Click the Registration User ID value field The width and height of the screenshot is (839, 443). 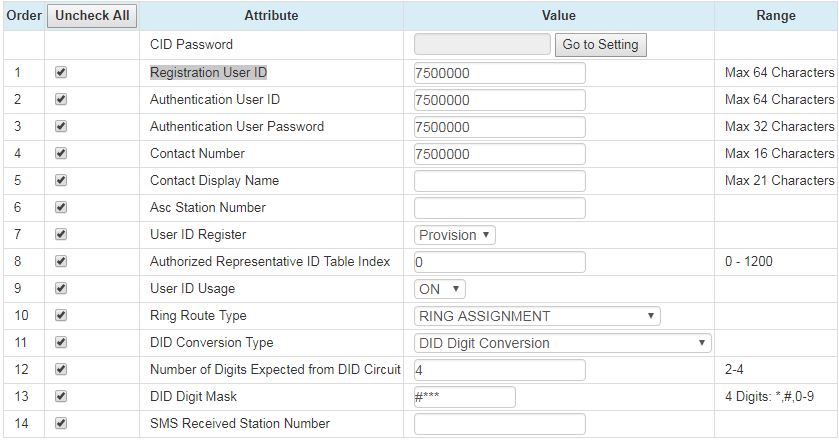point(499,73)
